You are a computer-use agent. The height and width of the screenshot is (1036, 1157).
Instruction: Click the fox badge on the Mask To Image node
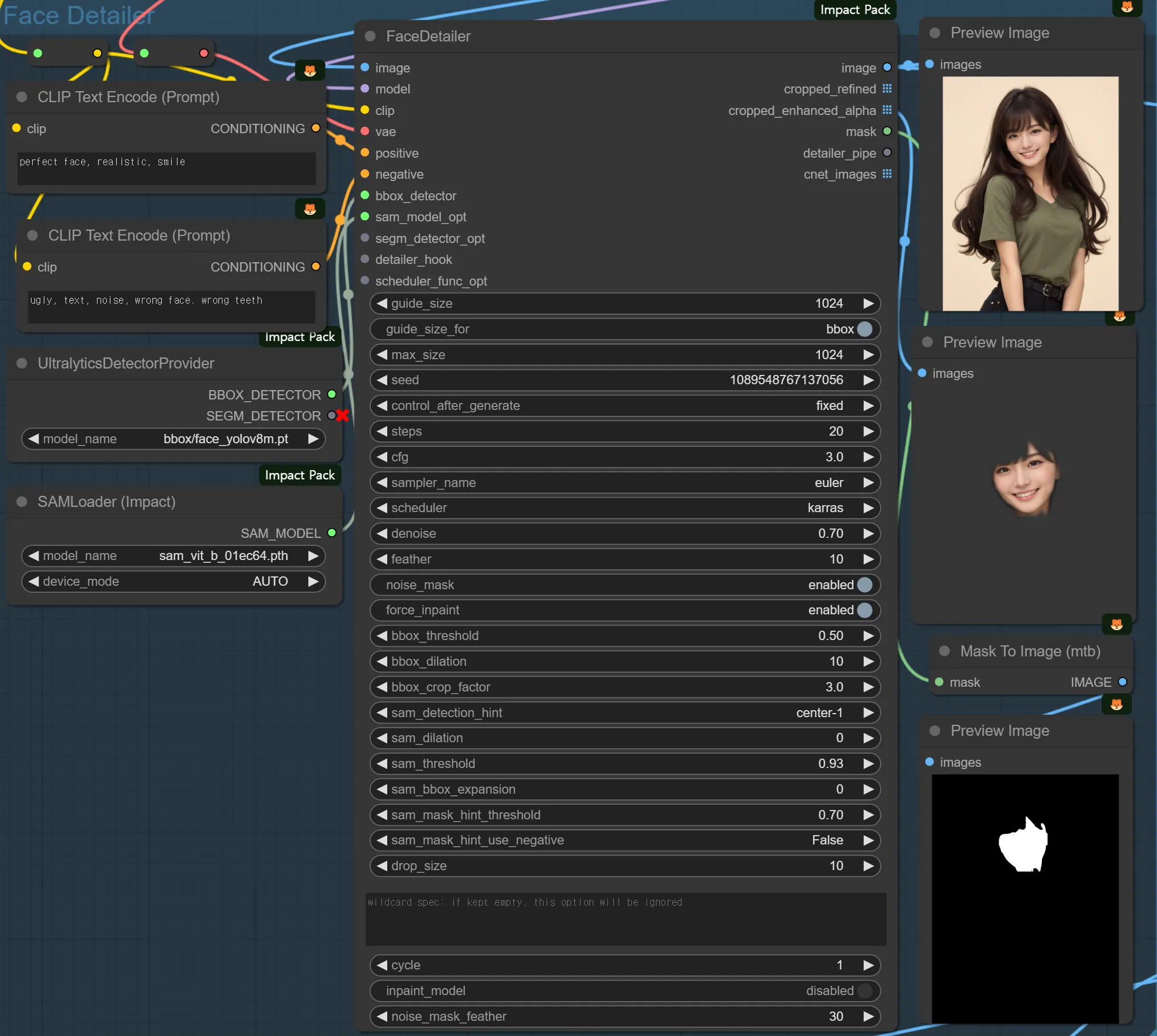[x=1116, y=624]
